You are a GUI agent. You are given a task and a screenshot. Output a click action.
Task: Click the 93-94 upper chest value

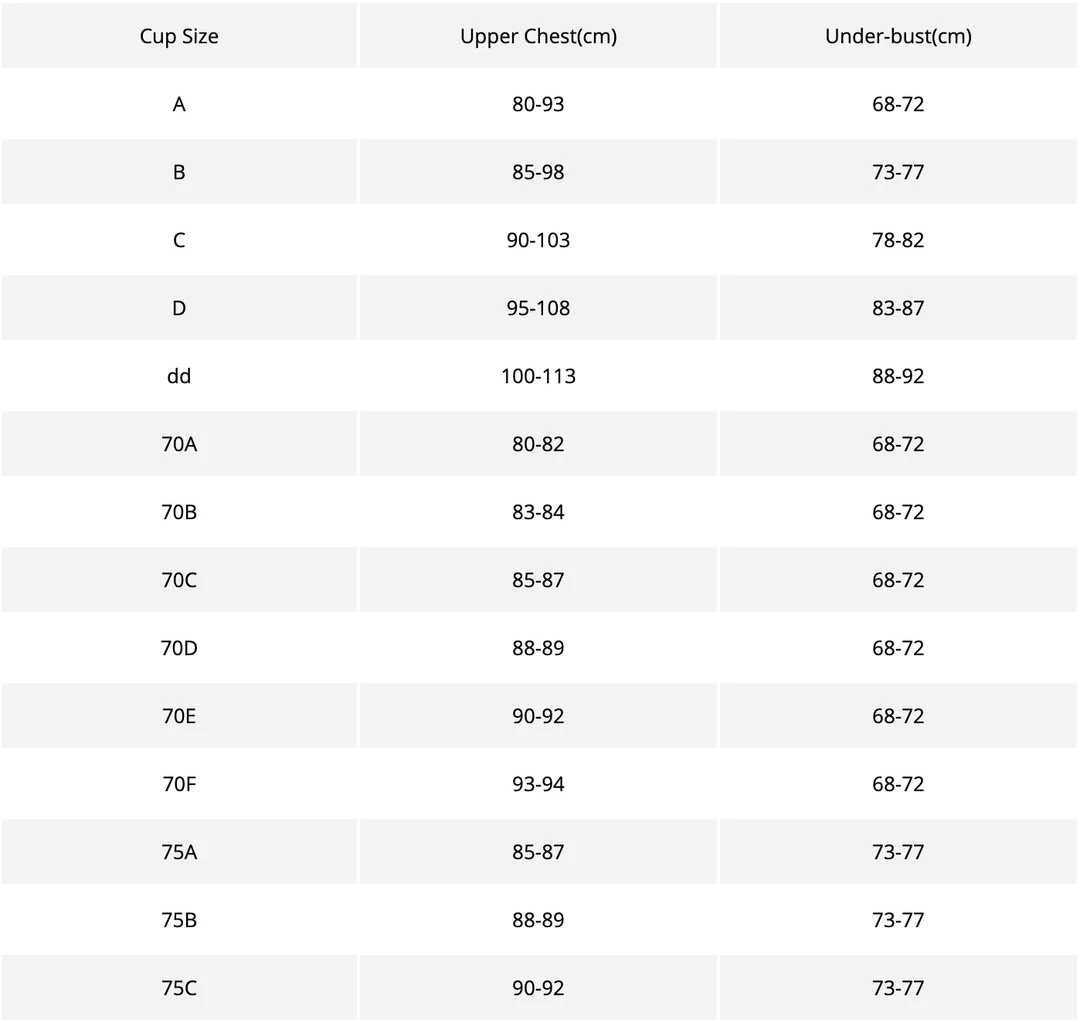pos(538,784)
